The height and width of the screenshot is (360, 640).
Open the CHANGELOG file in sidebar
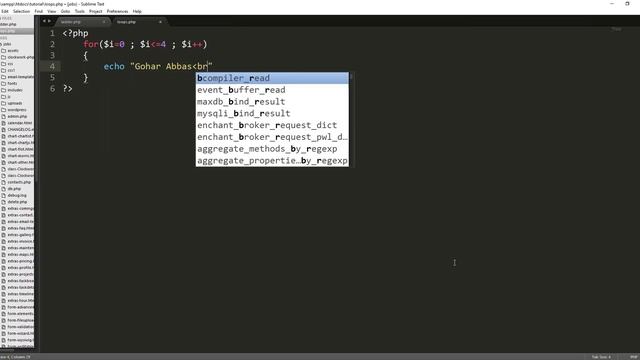point(20,129)
